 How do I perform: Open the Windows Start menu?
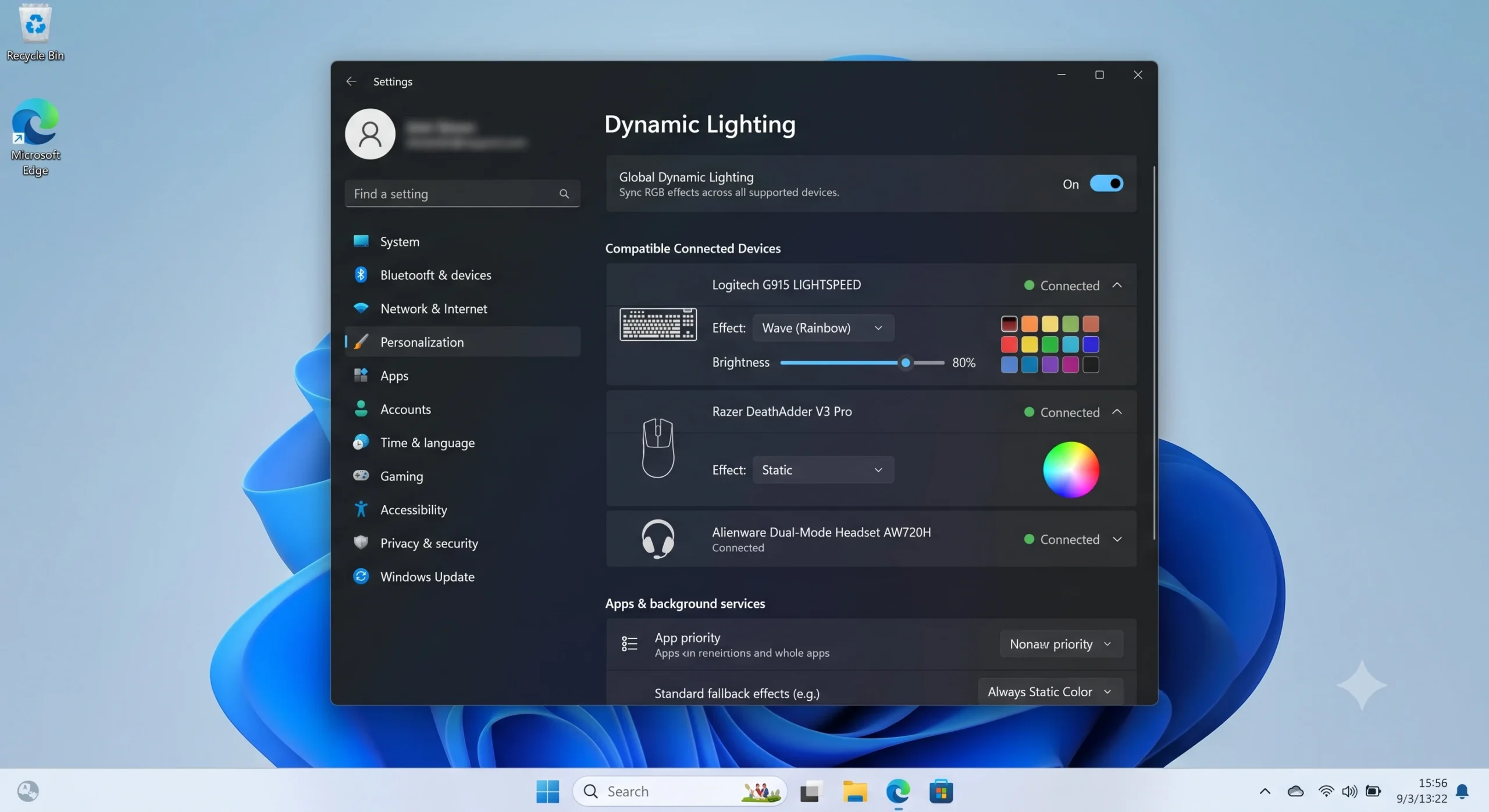547,791
